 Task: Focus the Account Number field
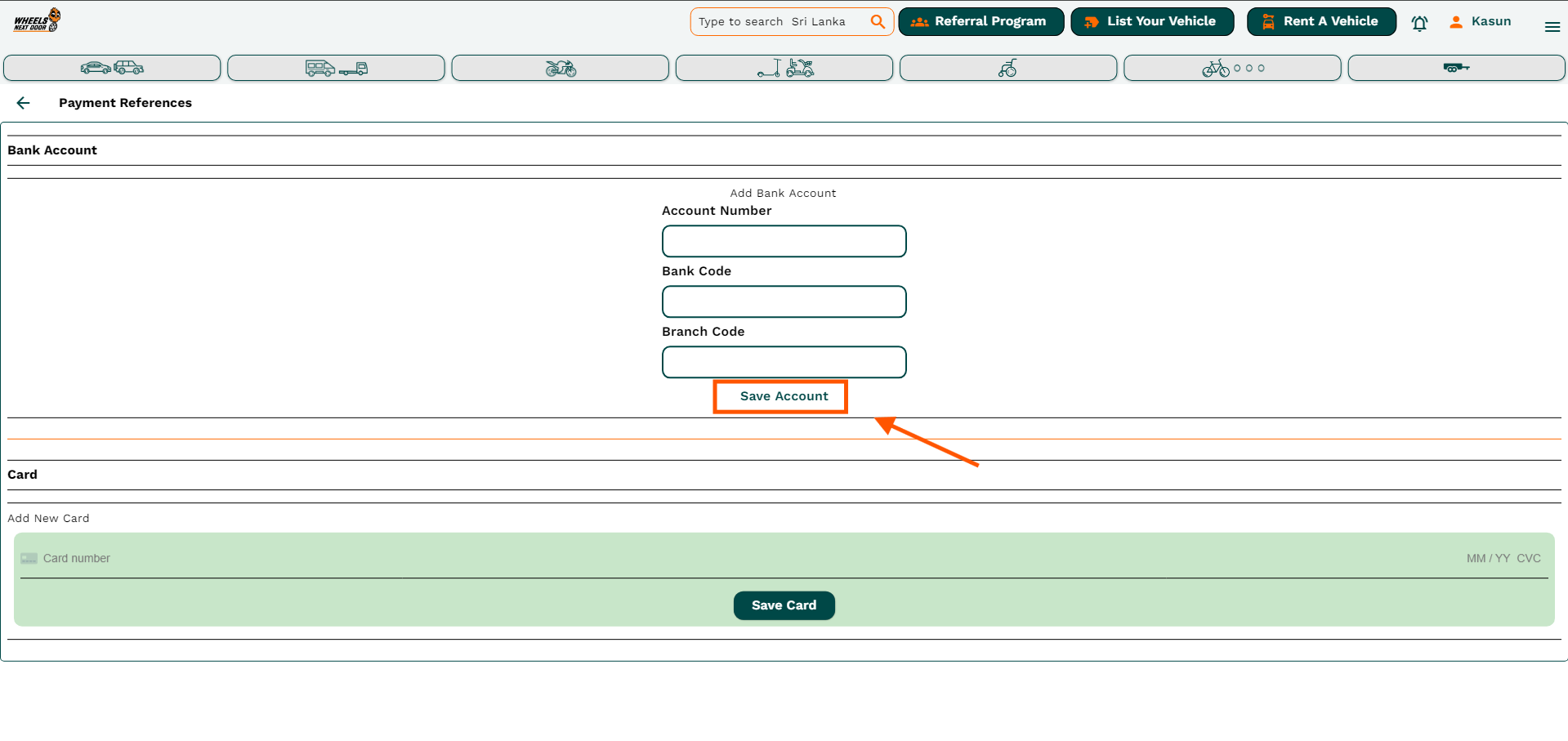784,241
